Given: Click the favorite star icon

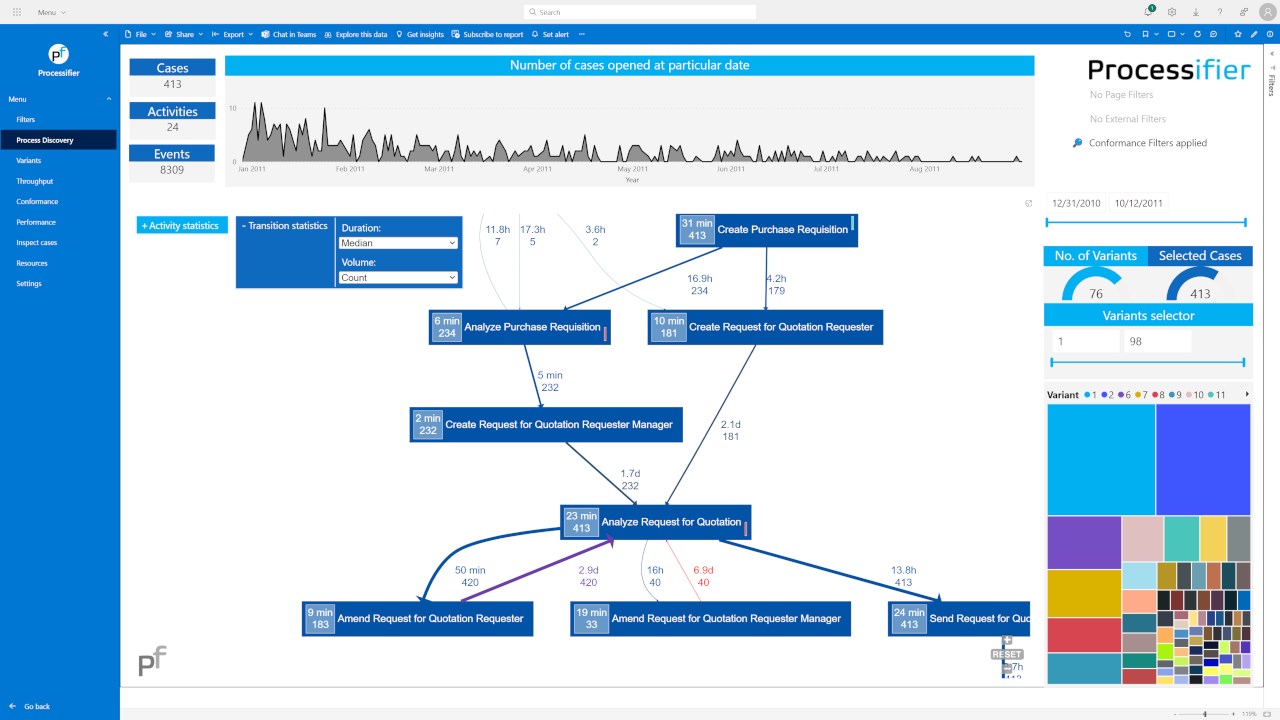Looking at the screenshot, I should click(1238, 34).
